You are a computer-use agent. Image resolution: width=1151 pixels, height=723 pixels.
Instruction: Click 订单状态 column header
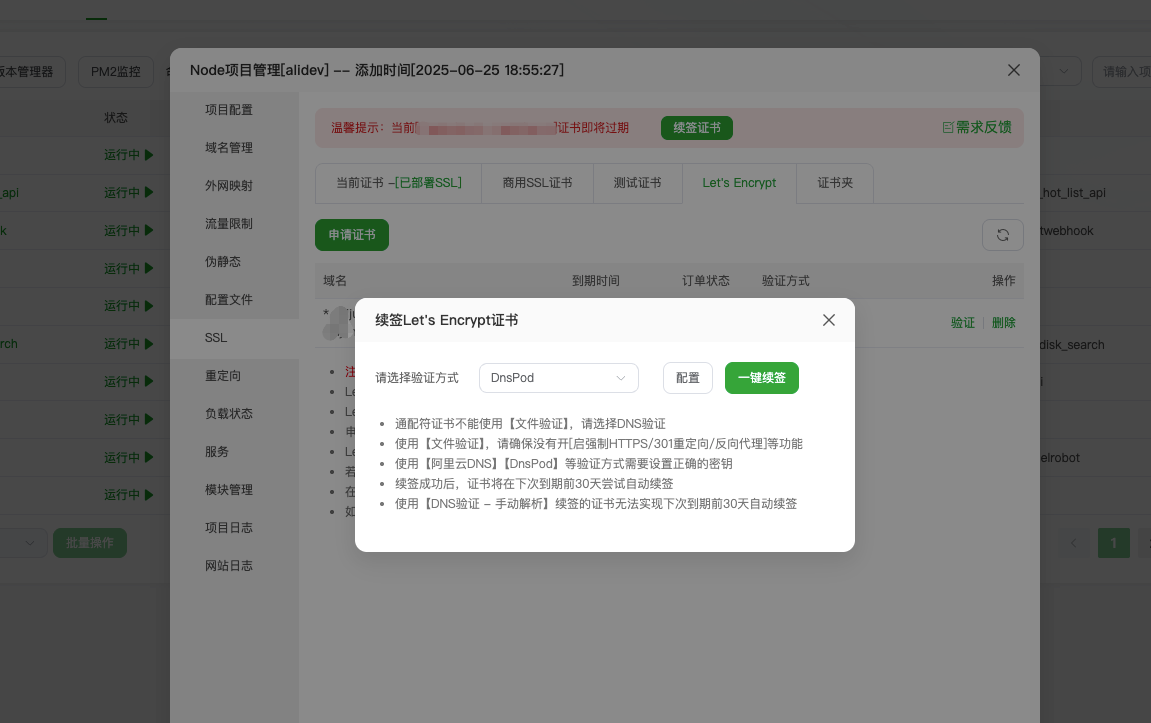705,280
